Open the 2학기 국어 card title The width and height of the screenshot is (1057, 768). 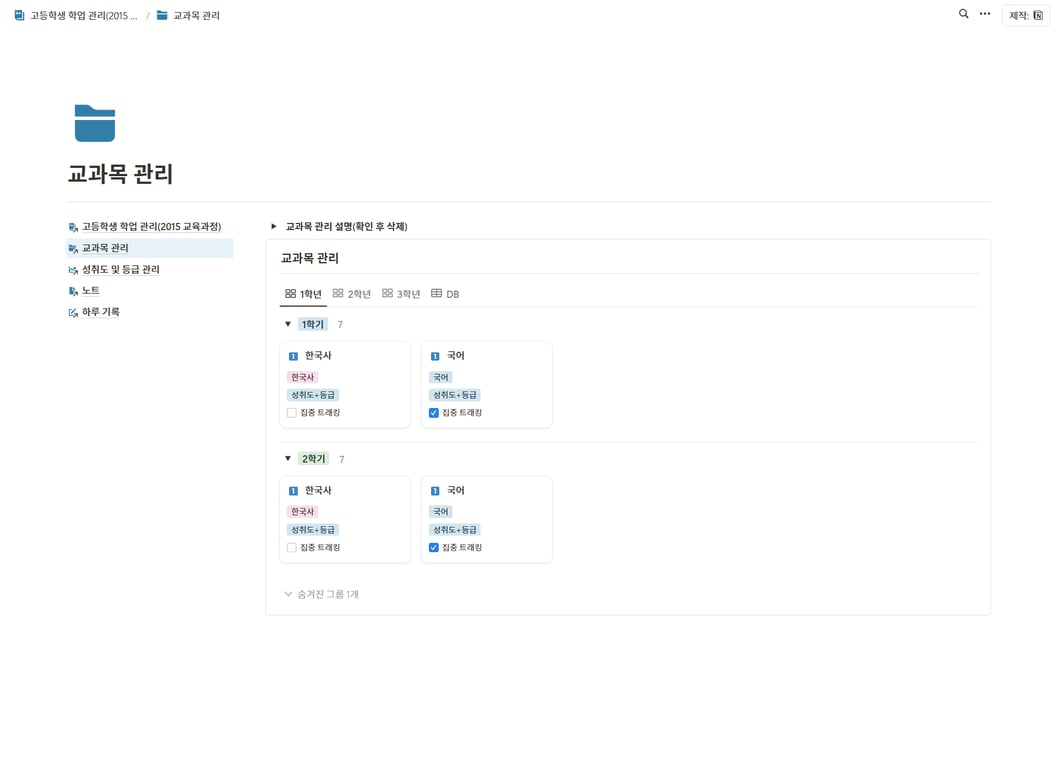pyautogui.click(x=456, y=490)
